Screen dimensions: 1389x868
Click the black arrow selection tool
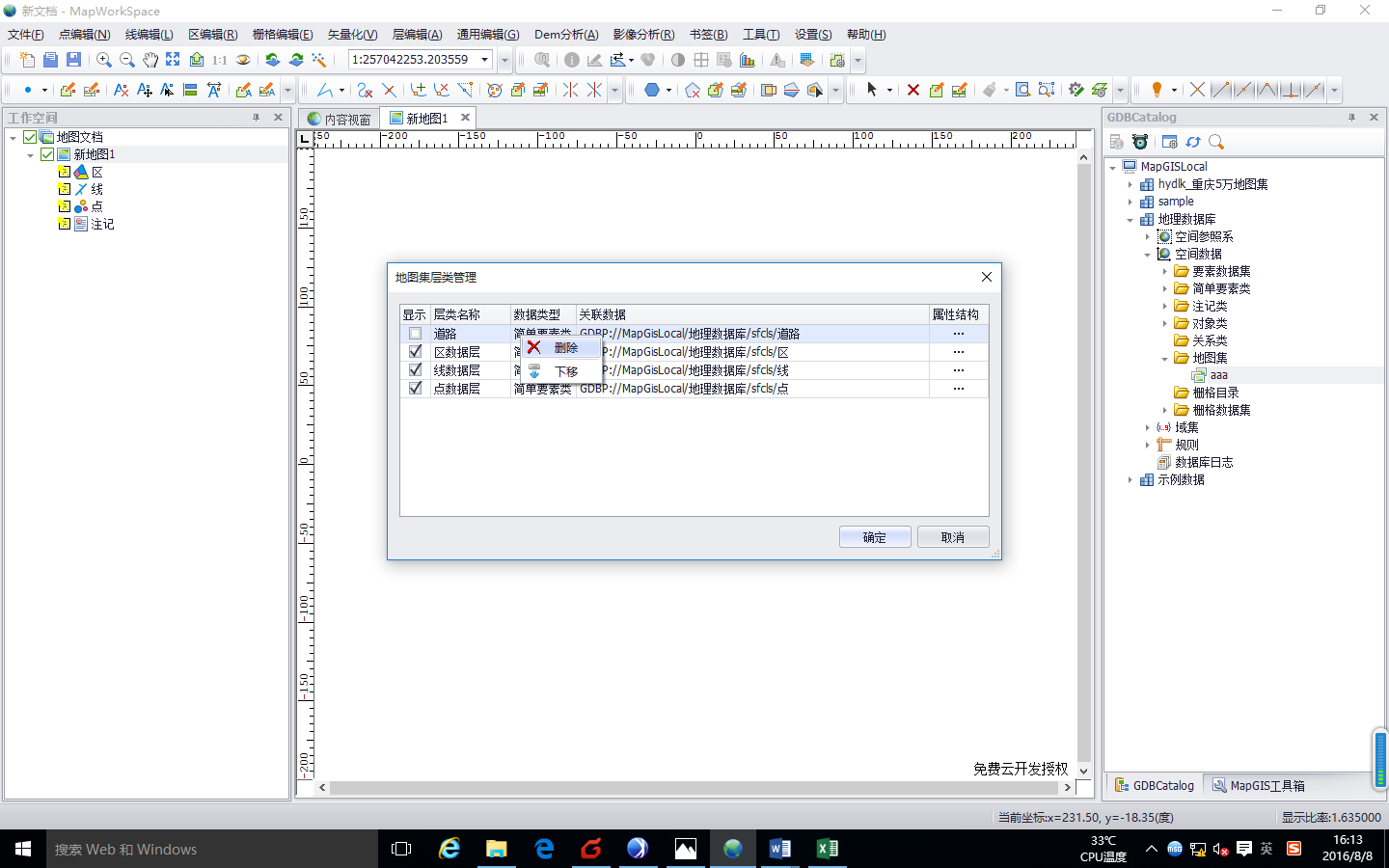click(872, 90)
